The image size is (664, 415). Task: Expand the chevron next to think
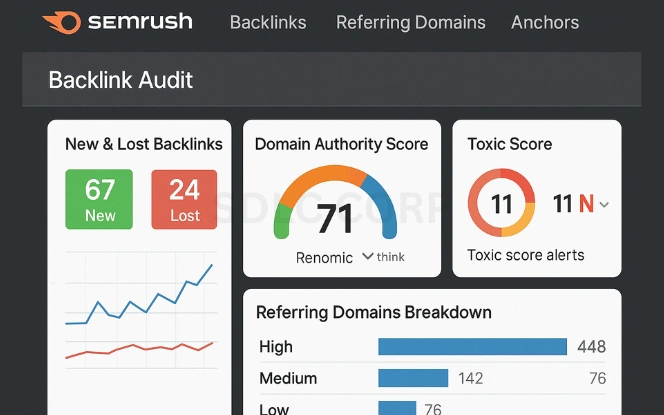pyautogui.click(x=368, y=256)
